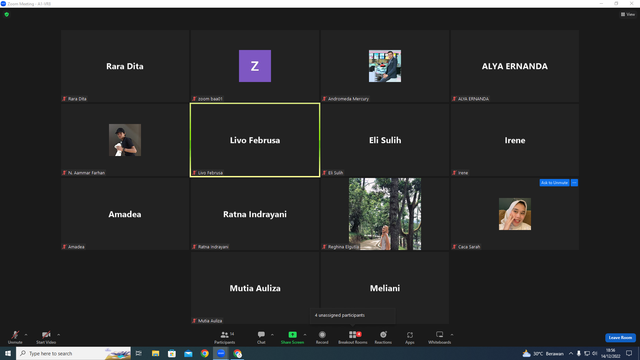
Task: Click the Leave Room button
Action: click(x=620, y=338)
